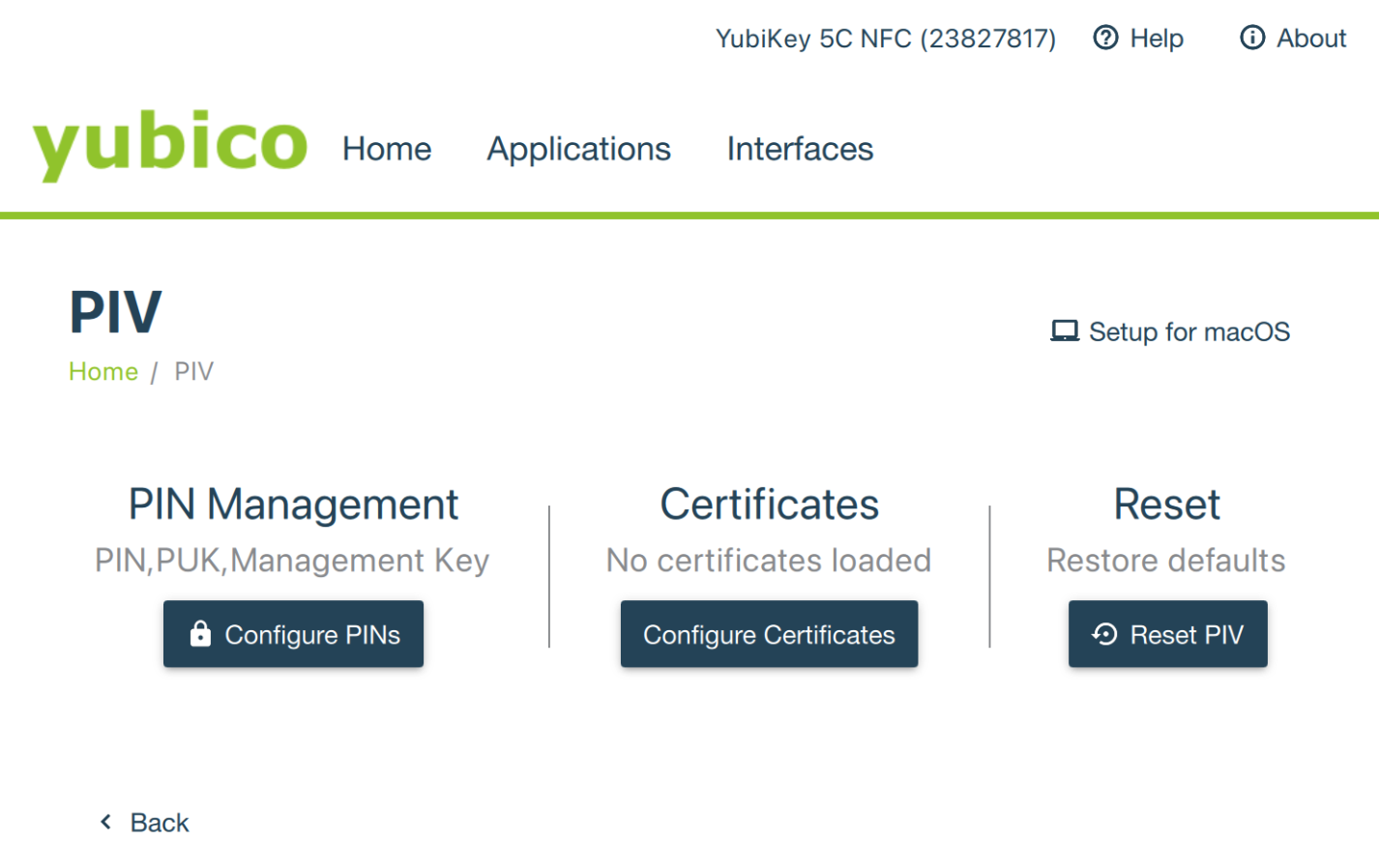Click the grey PIV breadcrumb item
Viewport: 1379px width, 868px height.
193,371
